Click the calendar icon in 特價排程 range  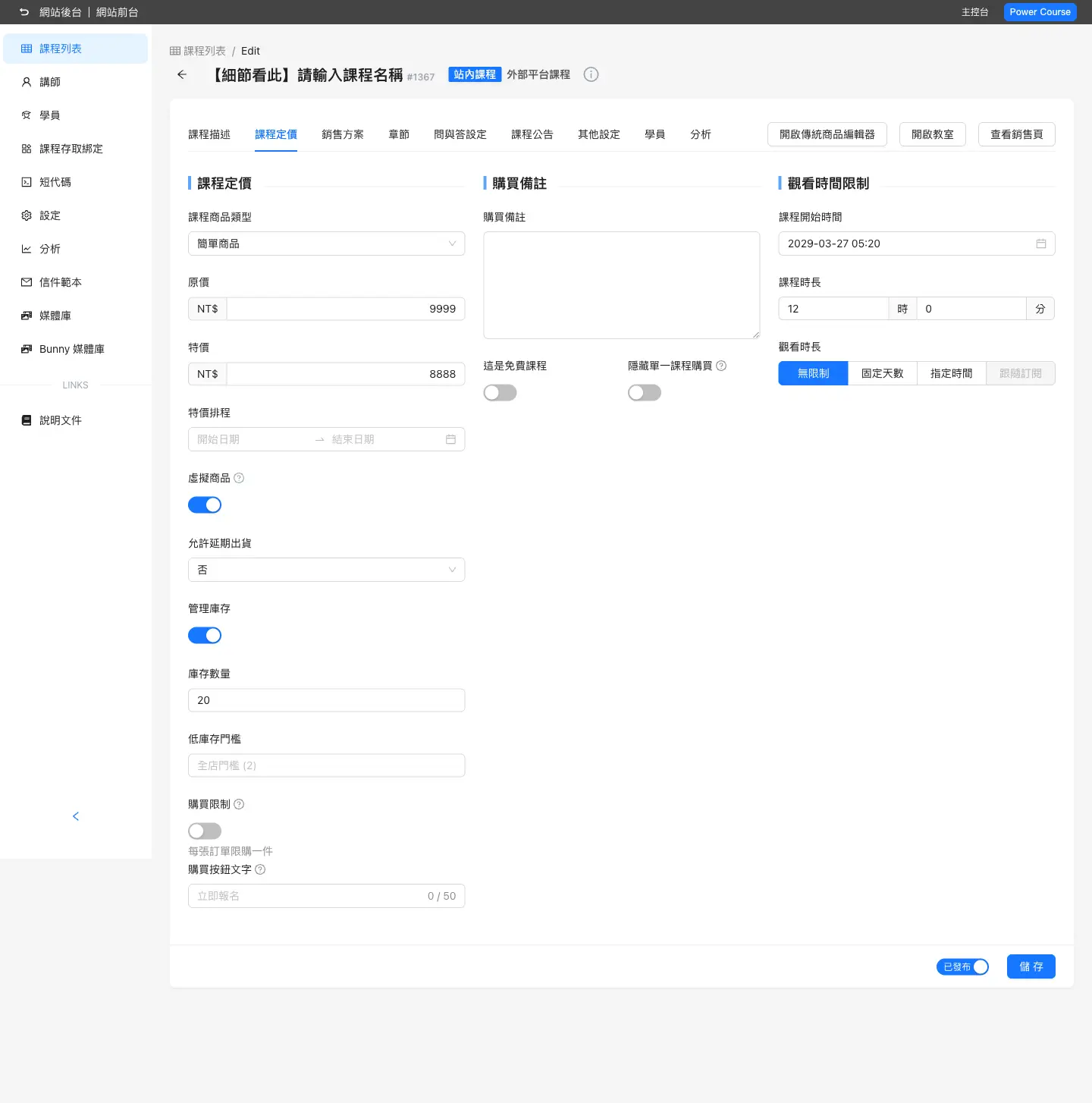point(450,439)
